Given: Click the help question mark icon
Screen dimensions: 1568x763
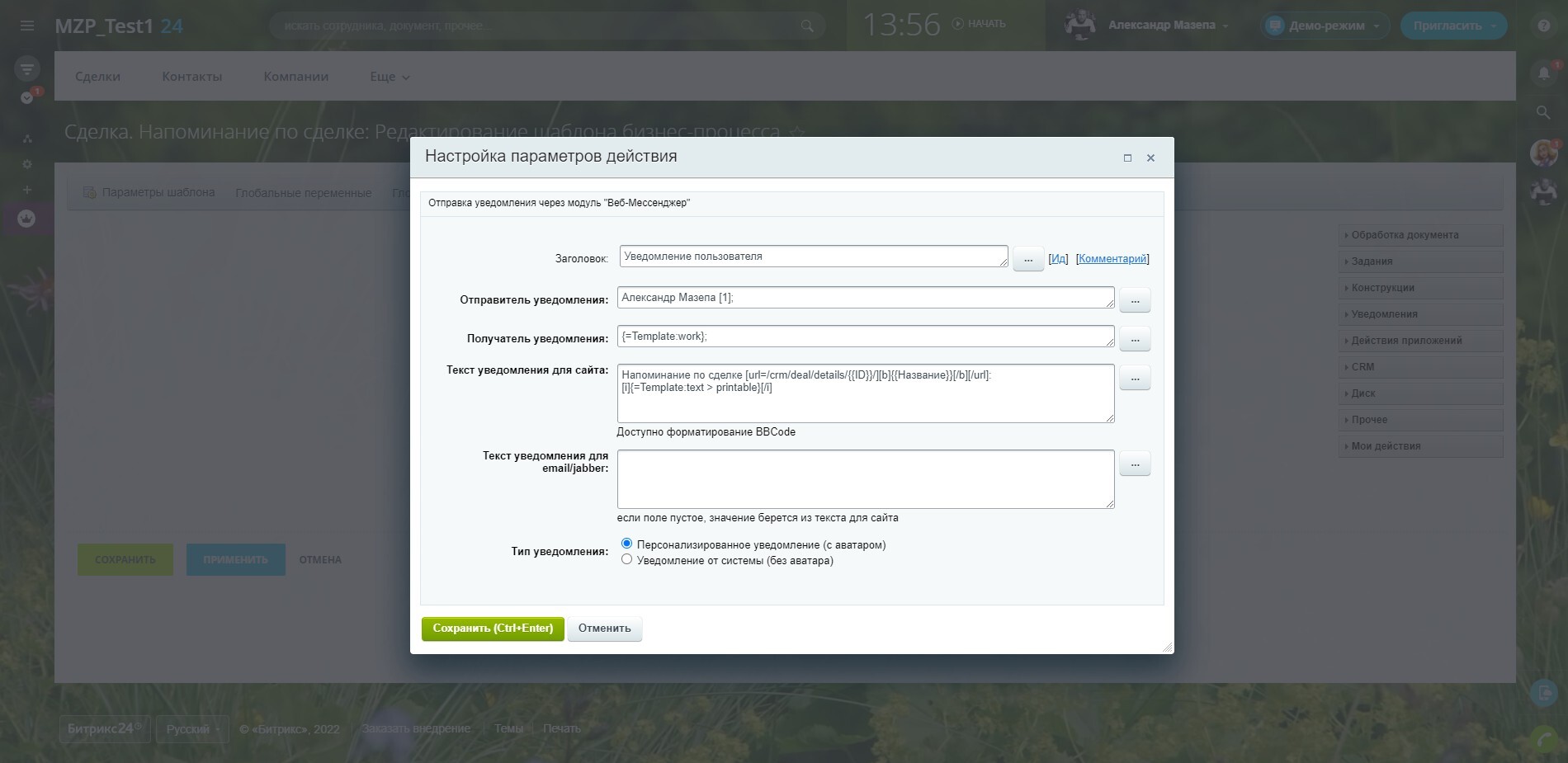Looking at the screenshot, I should 1543,26.
